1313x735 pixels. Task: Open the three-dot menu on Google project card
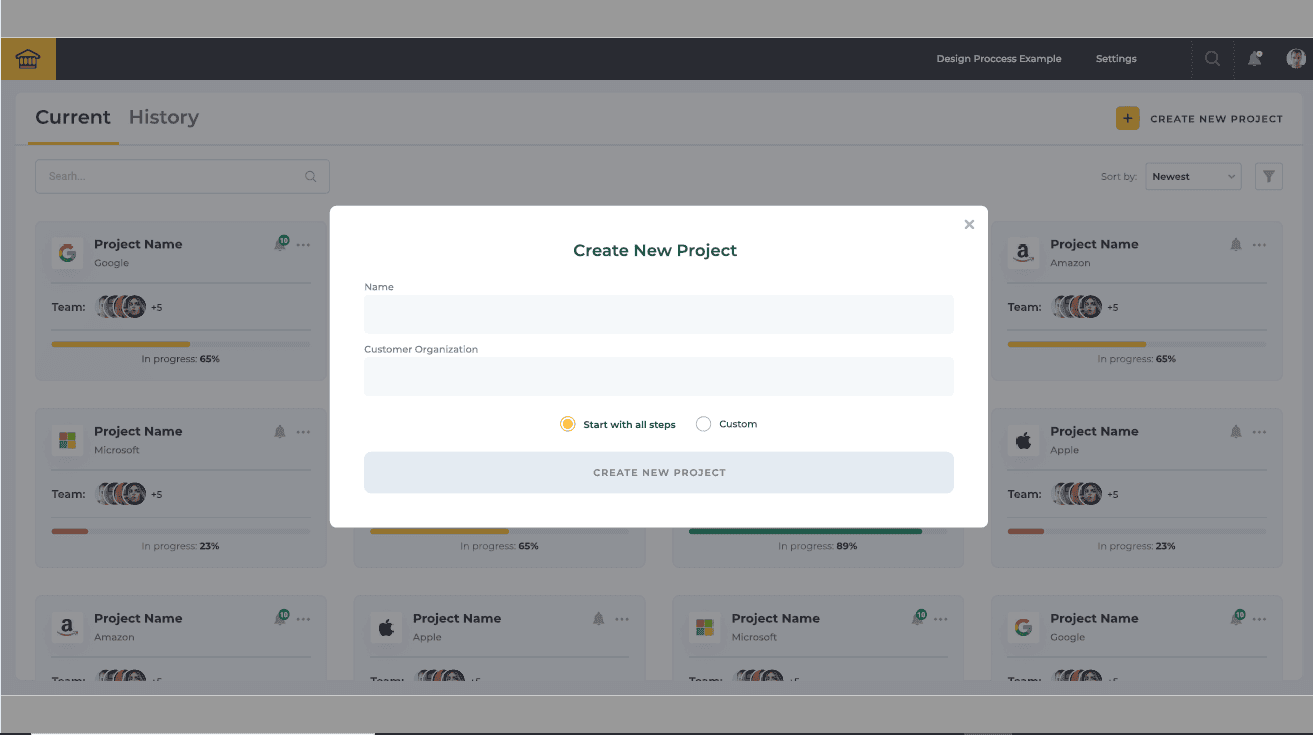[x=304, y=244]
